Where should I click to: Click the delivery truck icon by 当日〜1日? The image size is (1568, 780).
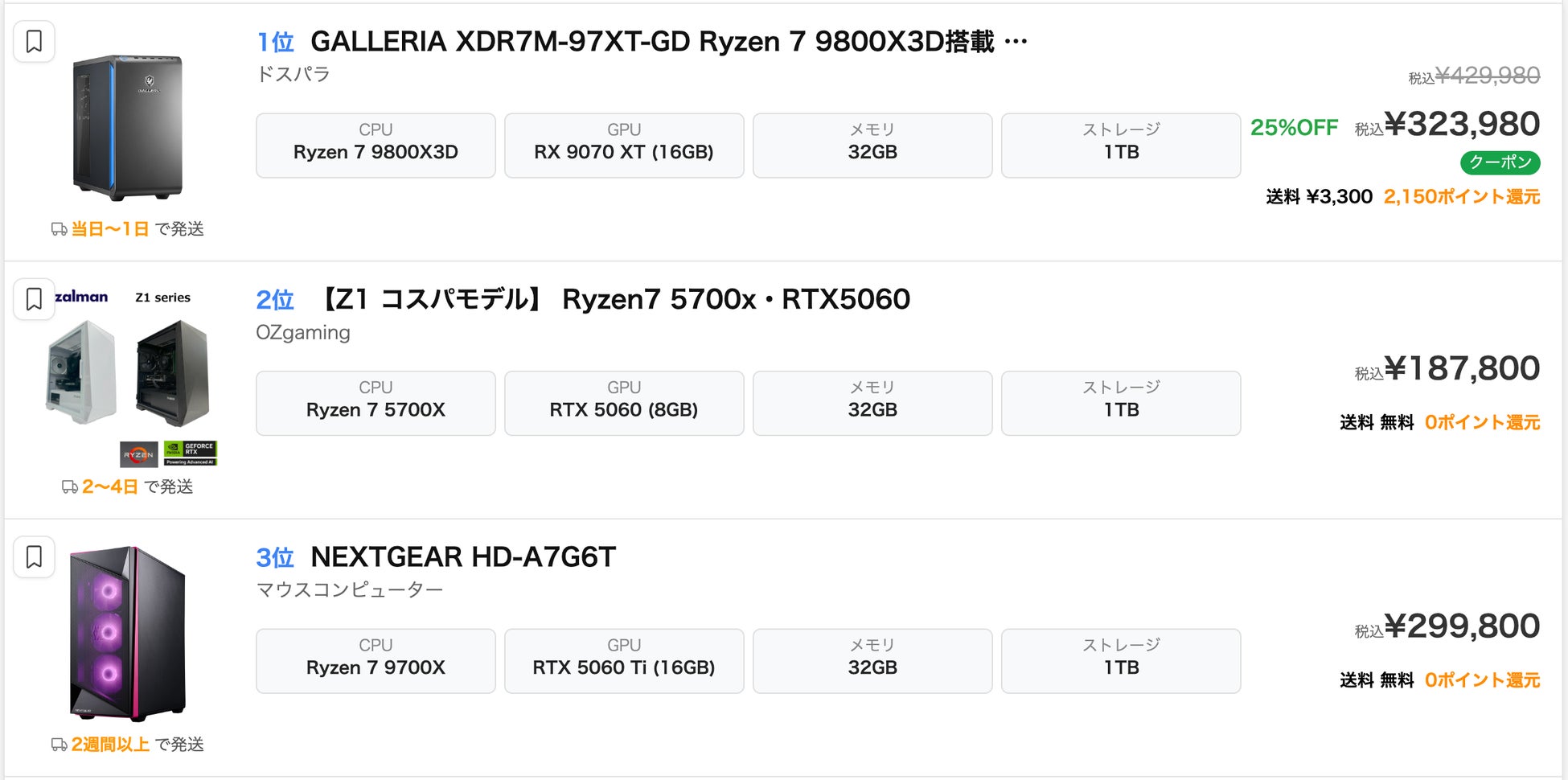click(x=59, y=229)
